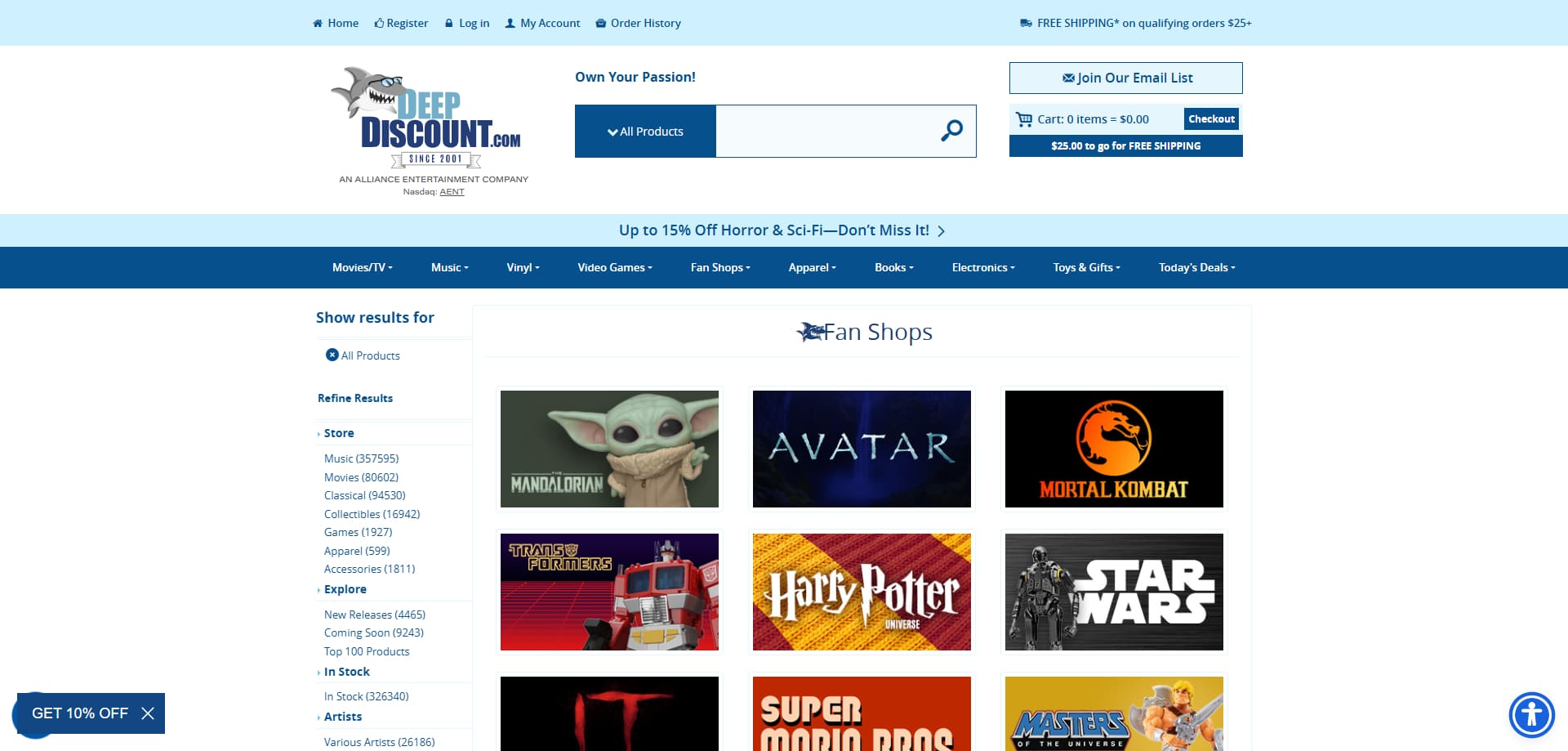
Task: Open the Transformers fan shop thumbnail
Action: pos(609,592)
